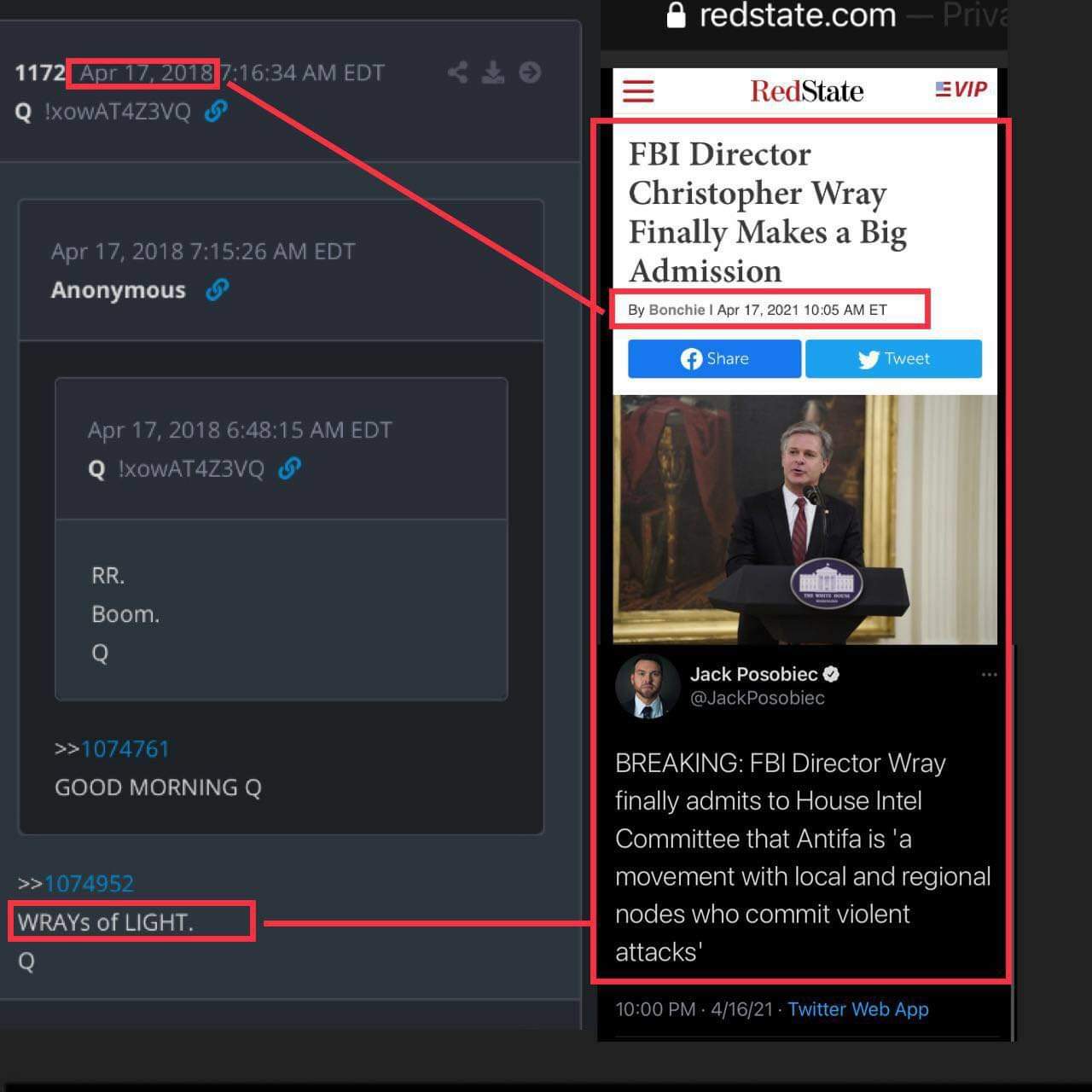Click the RedState logo
Viewport: 1092px width, 1092px height.
pos(806,91)
